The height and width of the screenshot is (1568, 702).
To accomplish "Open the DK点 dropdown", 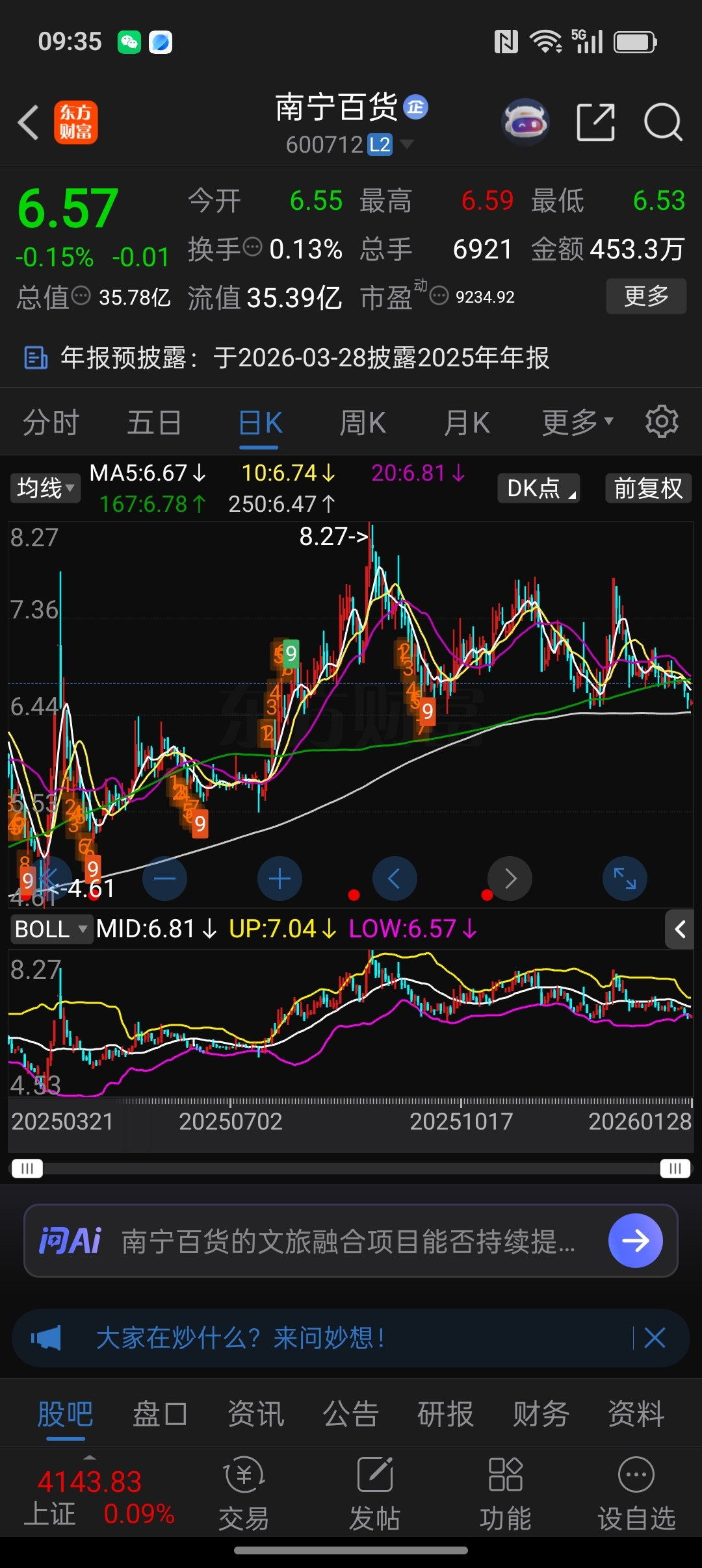I will pos(539,488).
